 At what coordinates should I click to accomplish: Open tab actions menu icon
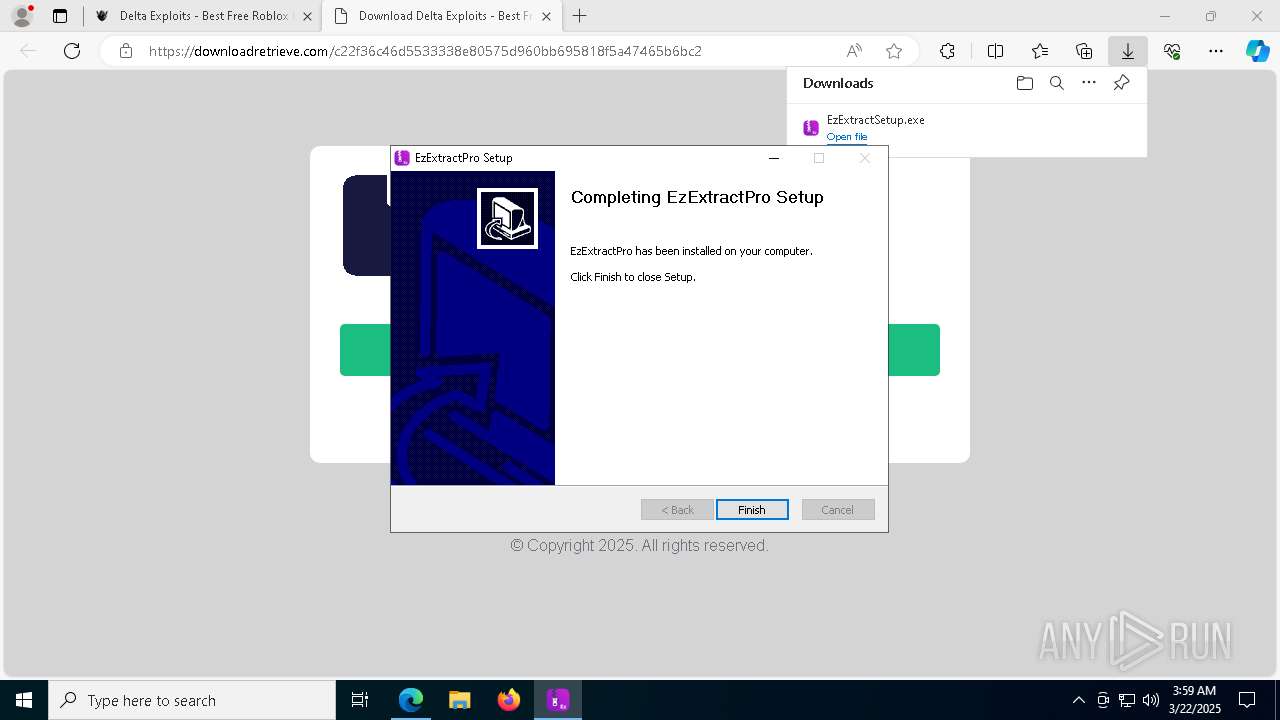pos(60,16)
